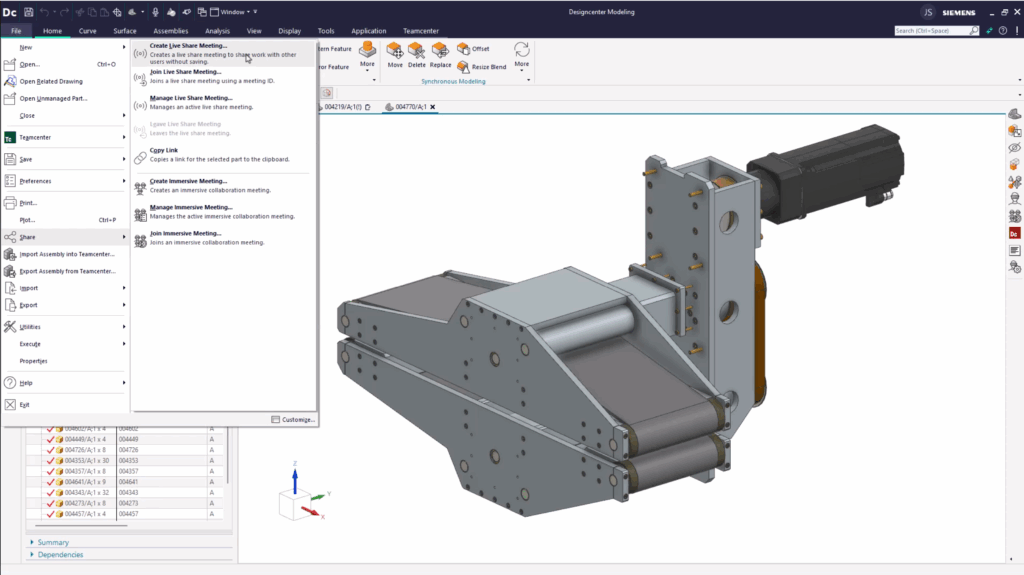The image size is (1024, 575).
Task: Click the Customize button in File menu
Action: coord(293,419)
